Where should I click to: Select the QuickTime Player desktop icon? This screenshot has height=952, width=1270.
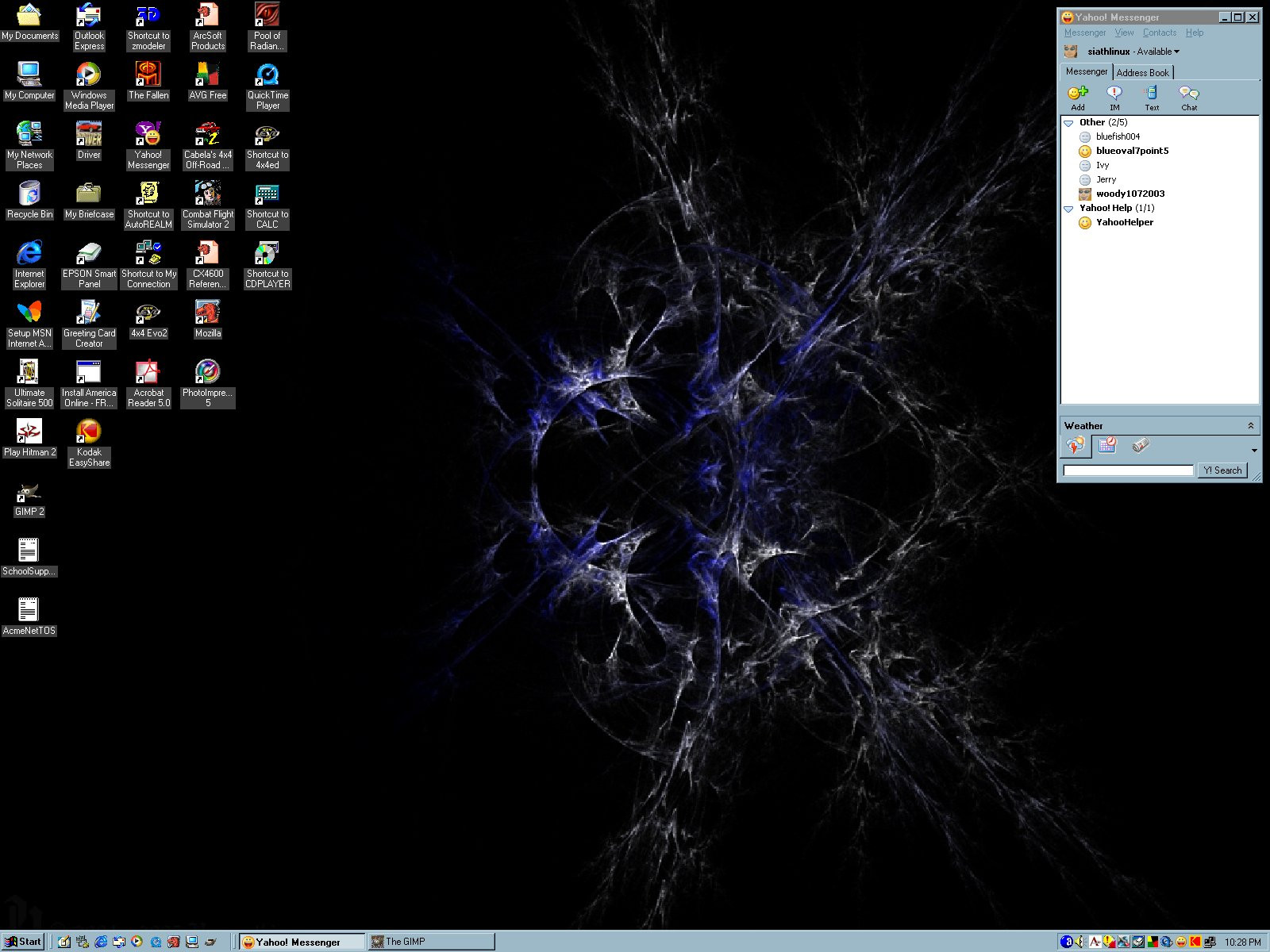(267, 86)
